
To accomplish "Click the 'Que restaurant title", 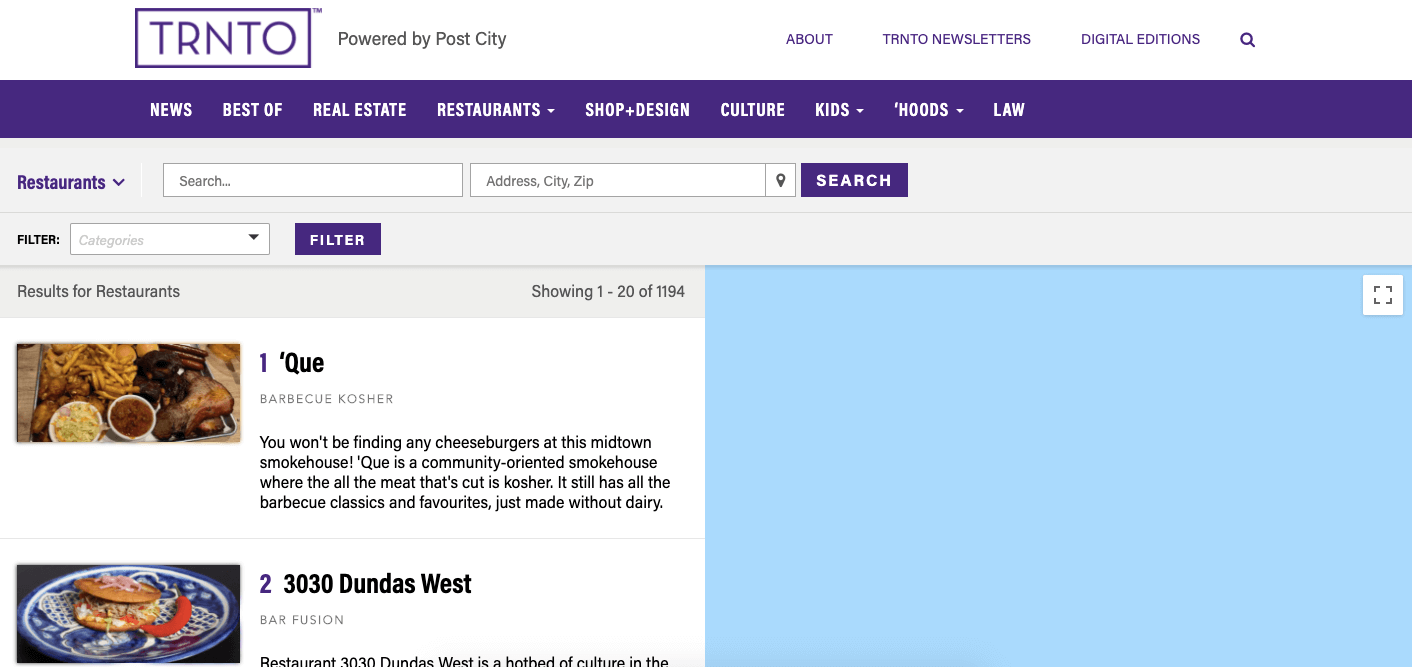I will 302,362.
